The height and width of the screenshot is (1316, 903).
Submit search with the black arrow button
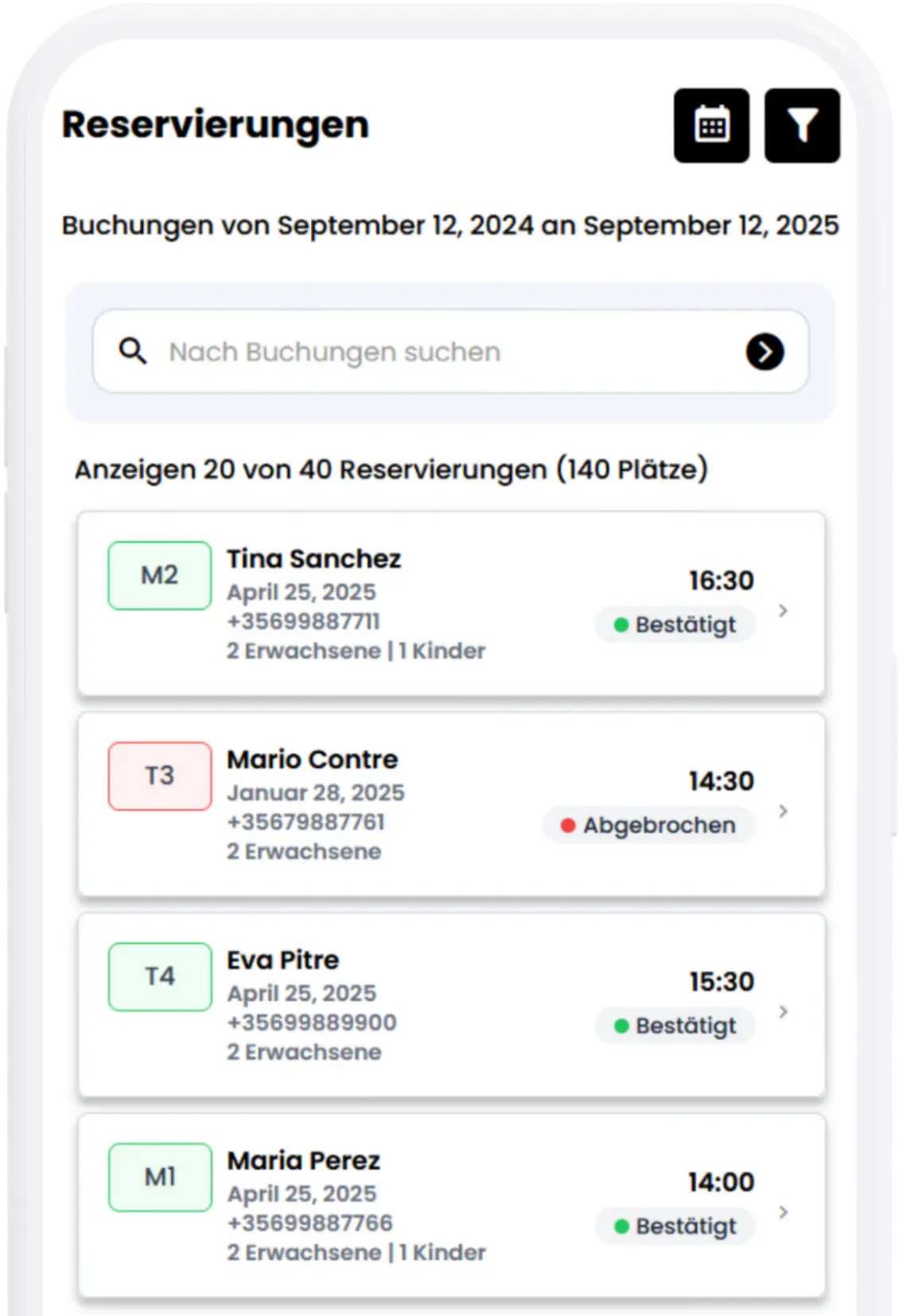pos(765,352)
